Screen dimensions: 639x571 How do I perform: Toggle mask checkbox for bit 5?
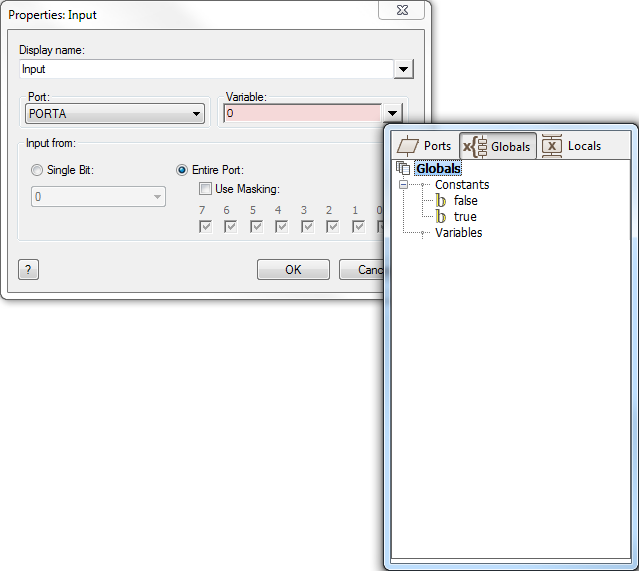256,227
